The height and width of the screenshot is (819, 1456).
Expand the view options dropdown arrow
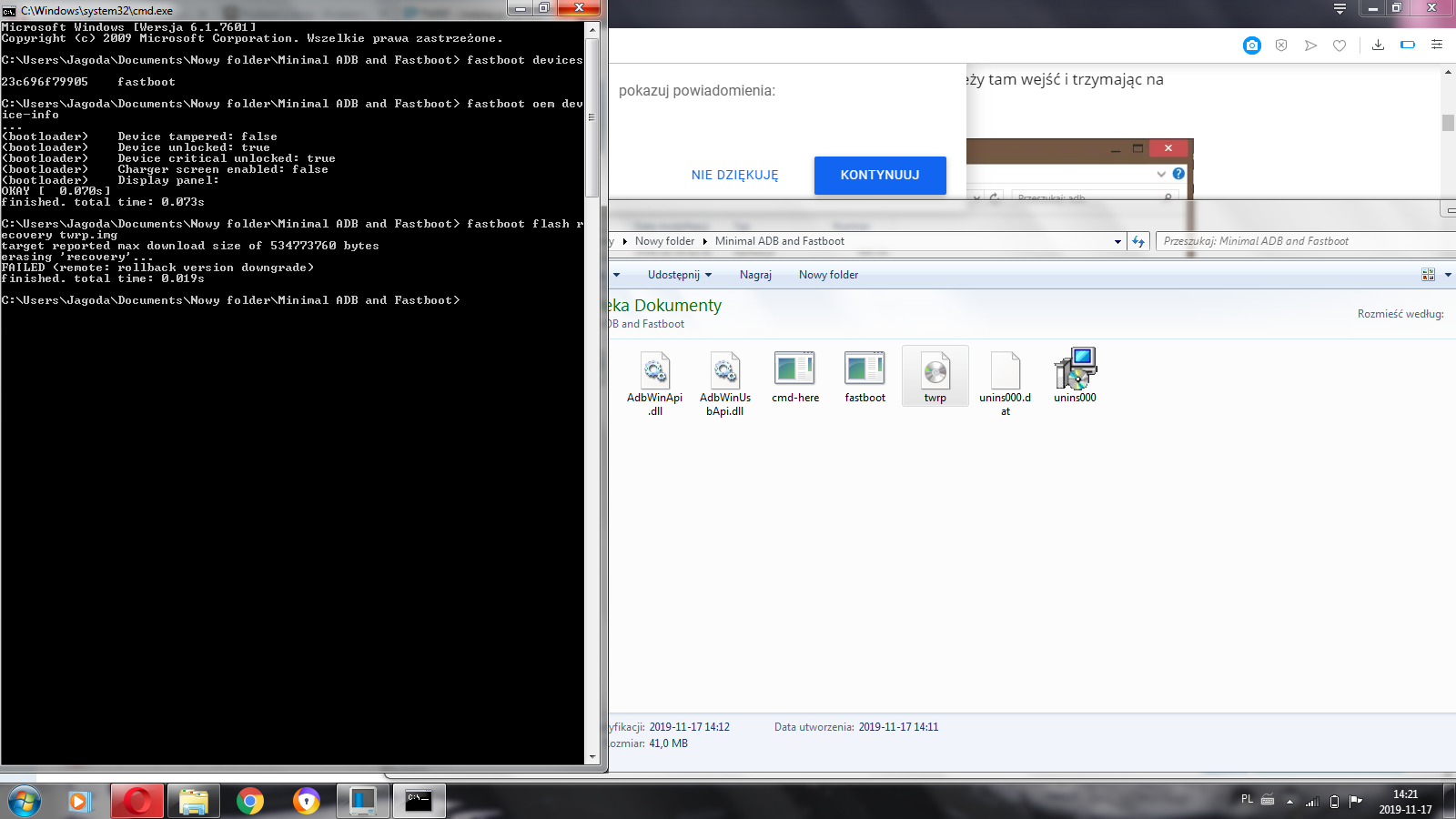coord(1448,275)
